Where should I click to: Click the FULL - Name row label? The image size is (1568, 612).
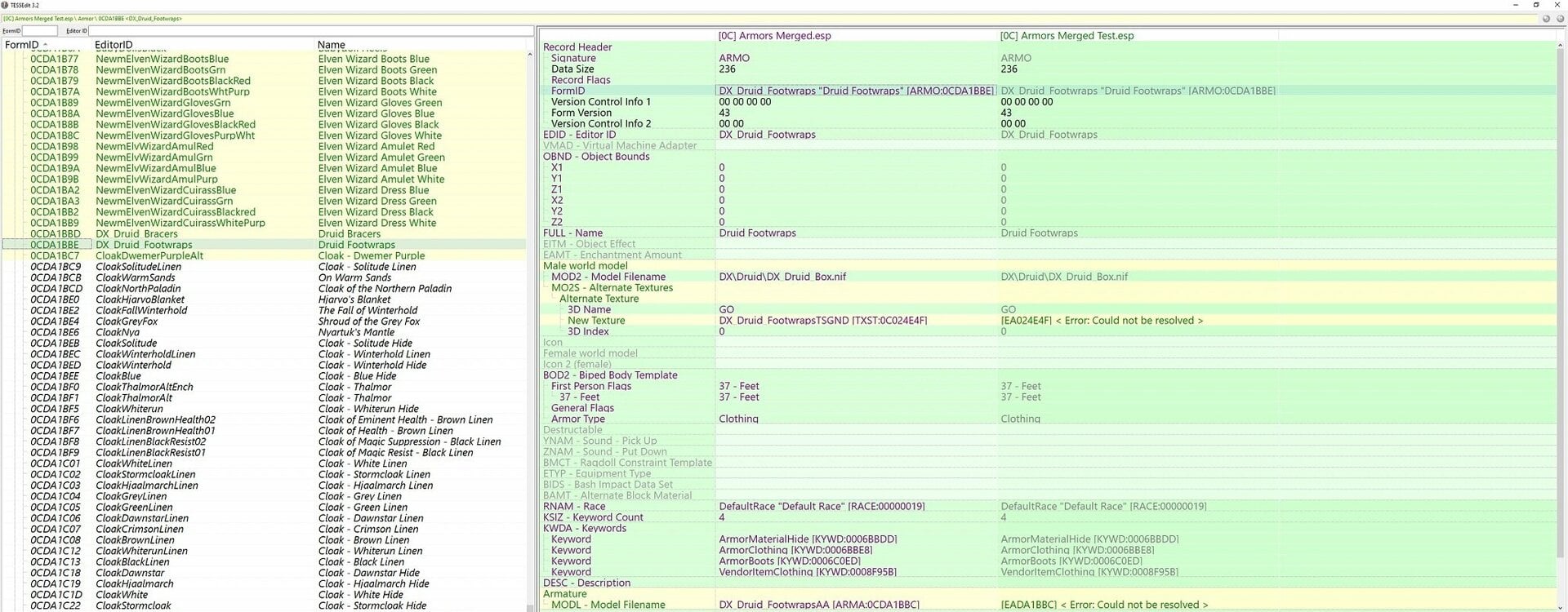coord(572,233)
